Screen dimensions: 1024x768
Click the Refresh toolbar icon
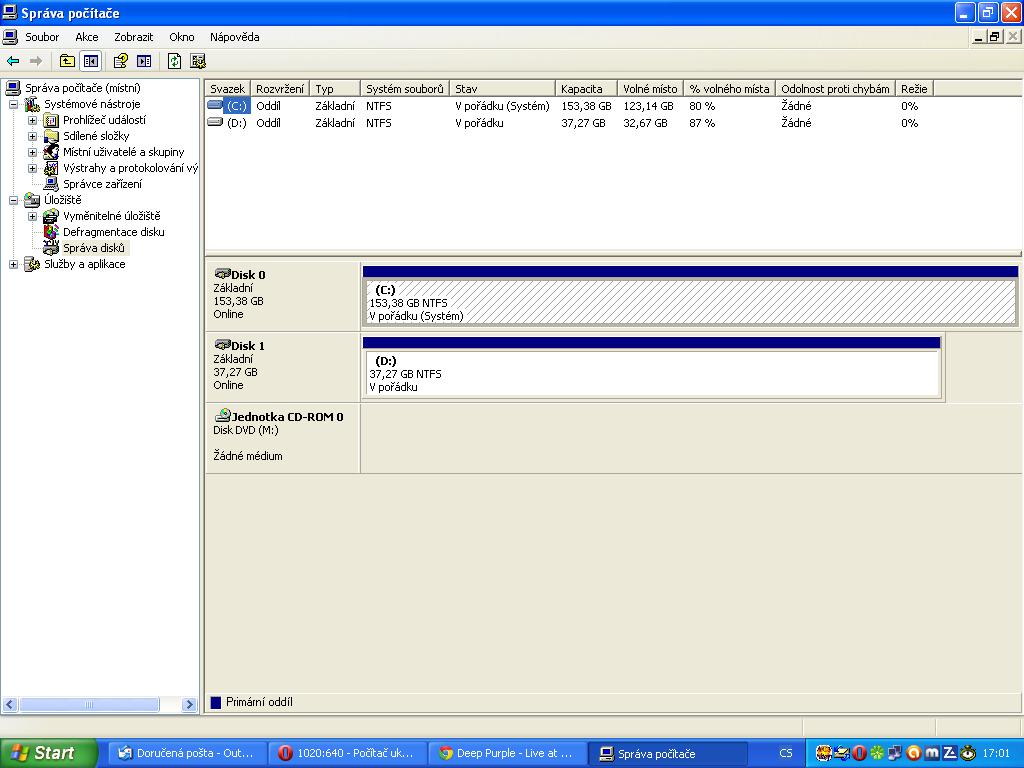point(174,61)
